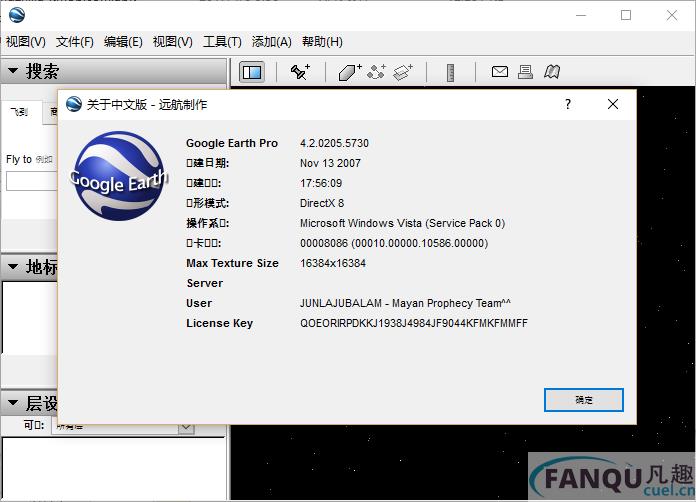This screenshot has height=502, width=696.
Task: Show in Google Maps icon
Action: (x=552, y=71)
